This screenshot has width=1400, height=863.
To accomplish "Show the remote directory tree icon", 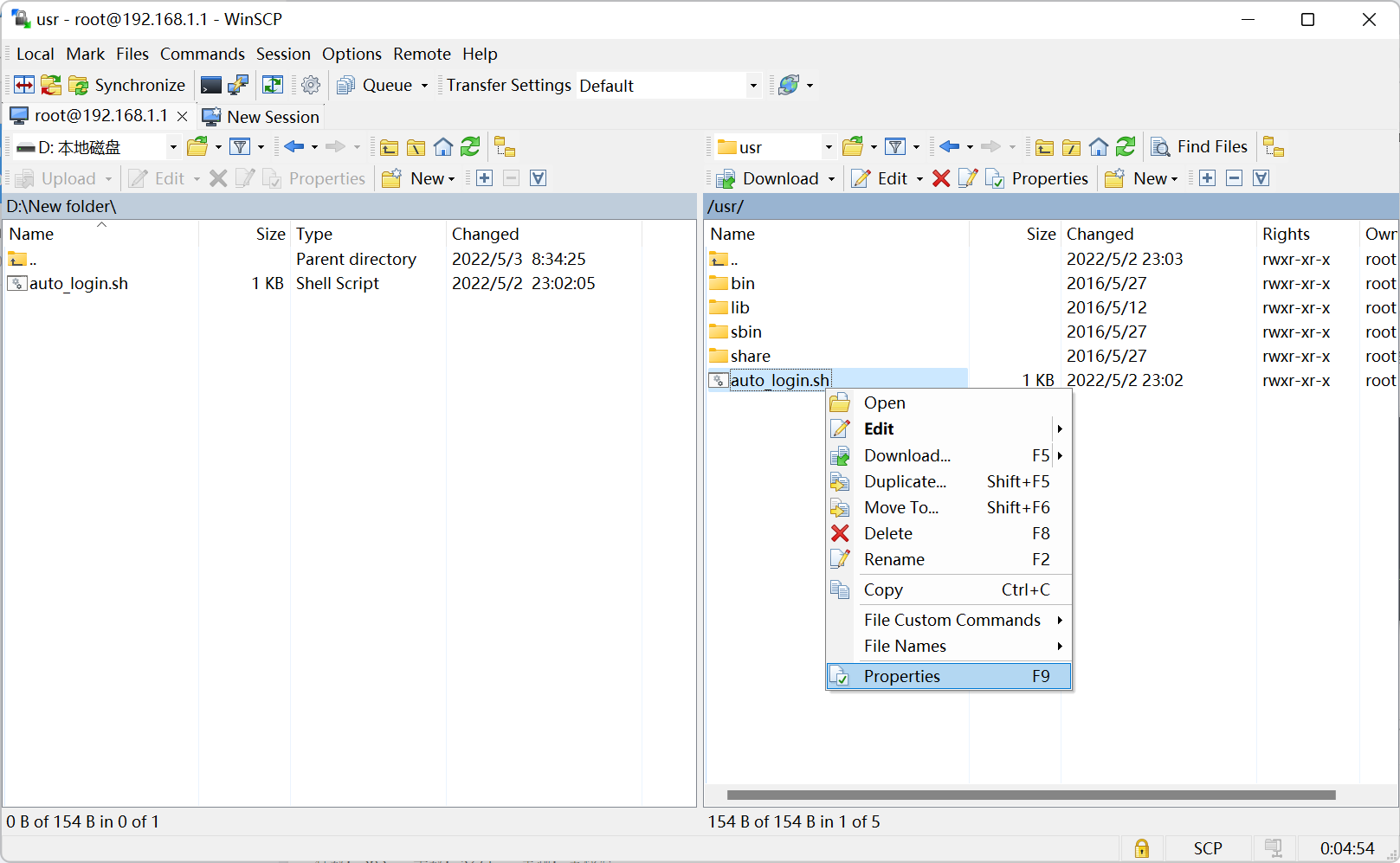I will tap(1274, 147).
